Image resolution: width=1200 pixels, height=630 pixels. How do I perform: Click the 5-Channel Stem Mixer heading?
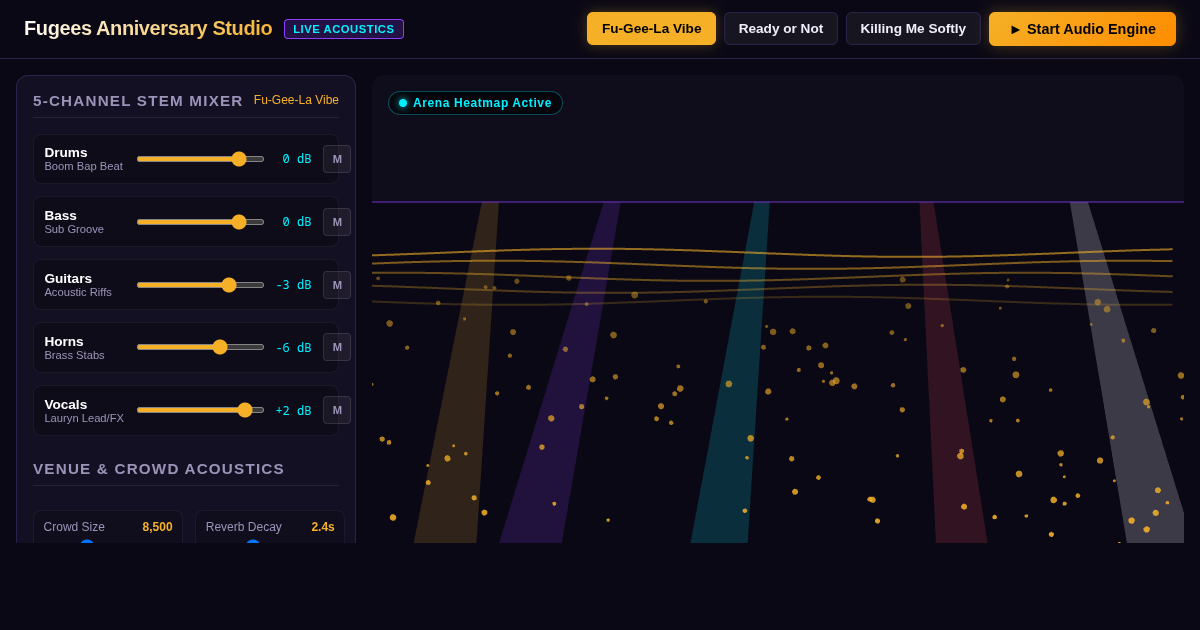(138, 100)
